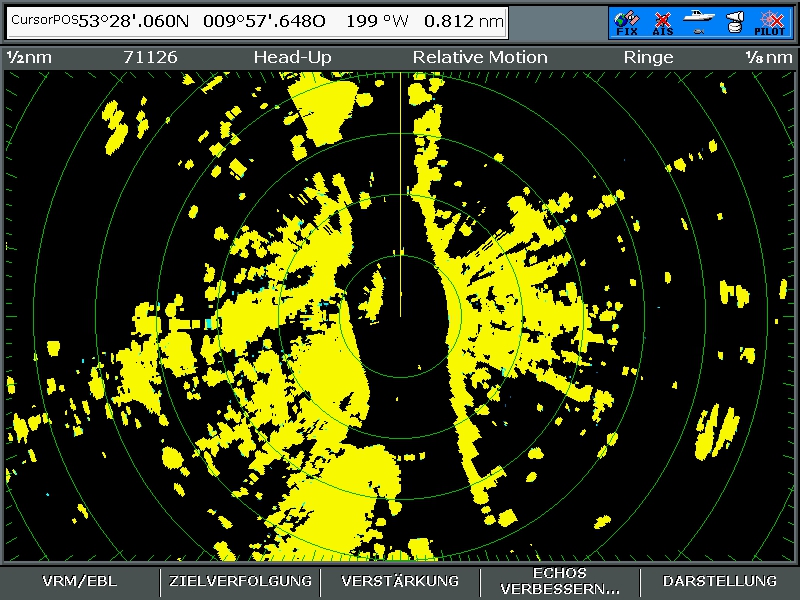
Task: Click the radar scanner status icon
Action: (734, 22)
